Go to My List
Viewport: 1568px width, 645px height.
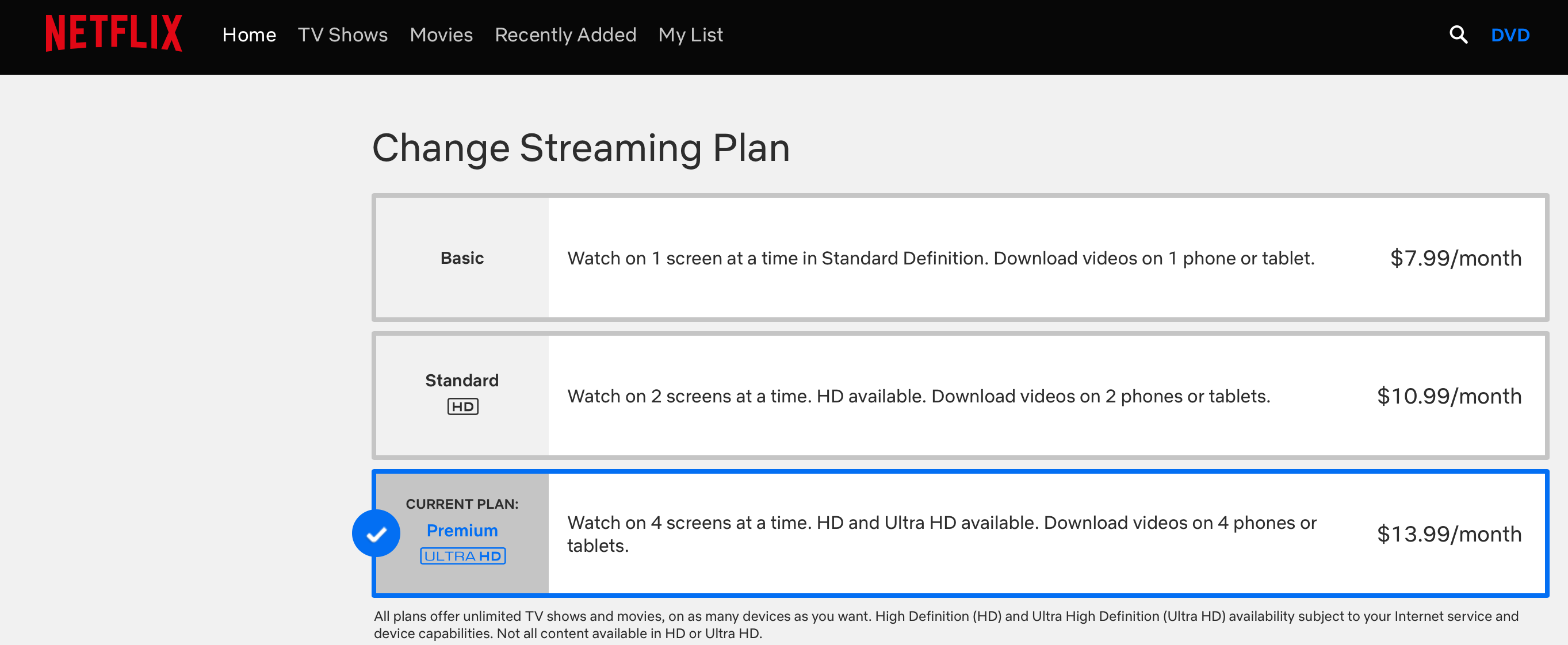coord(690,34)
